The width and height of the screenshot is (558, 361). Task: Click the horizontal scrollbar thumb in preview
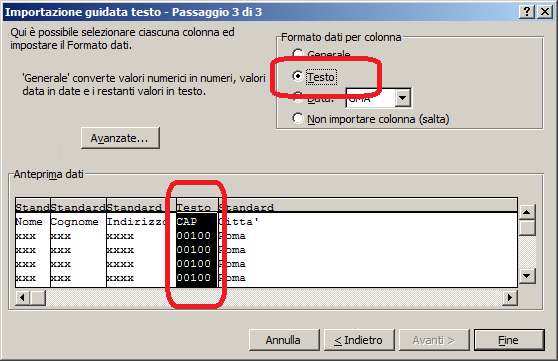click(38, 298)
